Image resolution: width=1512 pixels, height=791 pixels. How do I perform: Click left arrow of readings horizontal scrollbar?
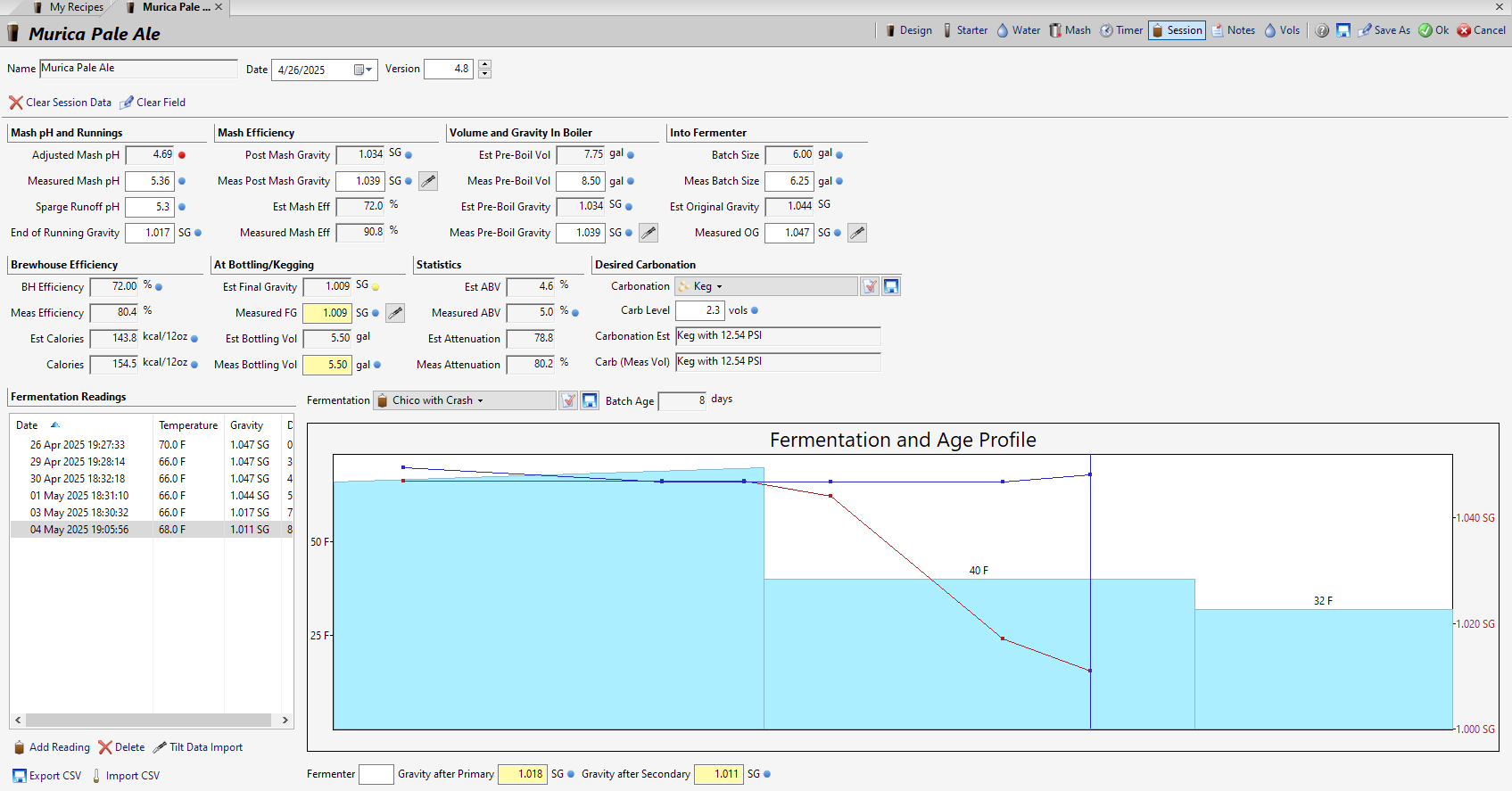point(18,720)
